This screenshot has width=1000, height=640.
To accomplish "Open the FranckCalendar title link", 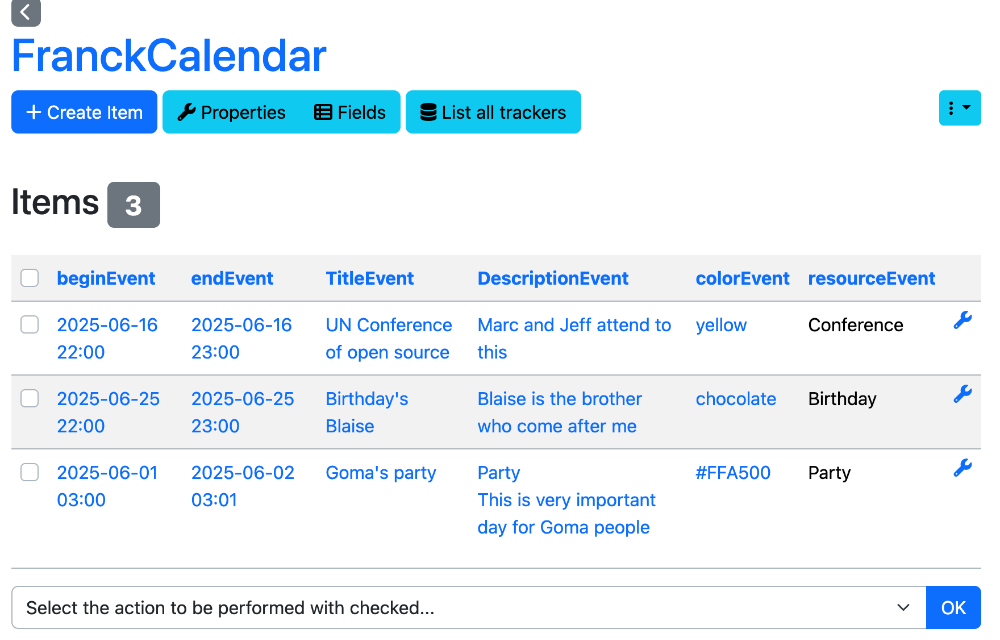I will pyautogui.click(x=169, y=56).
